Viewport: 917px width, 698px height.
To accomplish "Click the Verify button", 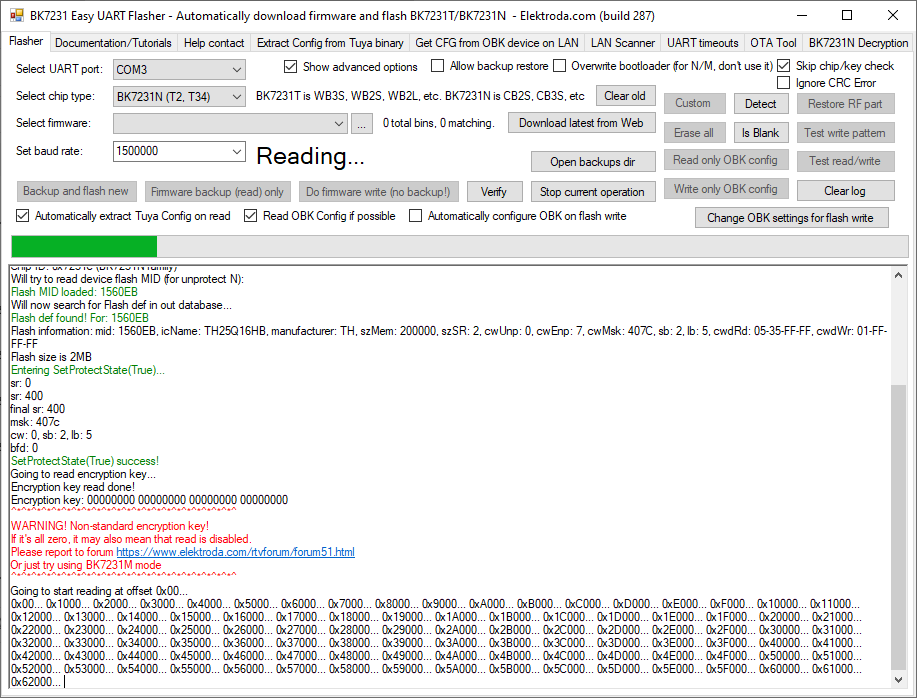I will (x=494, y=192).
